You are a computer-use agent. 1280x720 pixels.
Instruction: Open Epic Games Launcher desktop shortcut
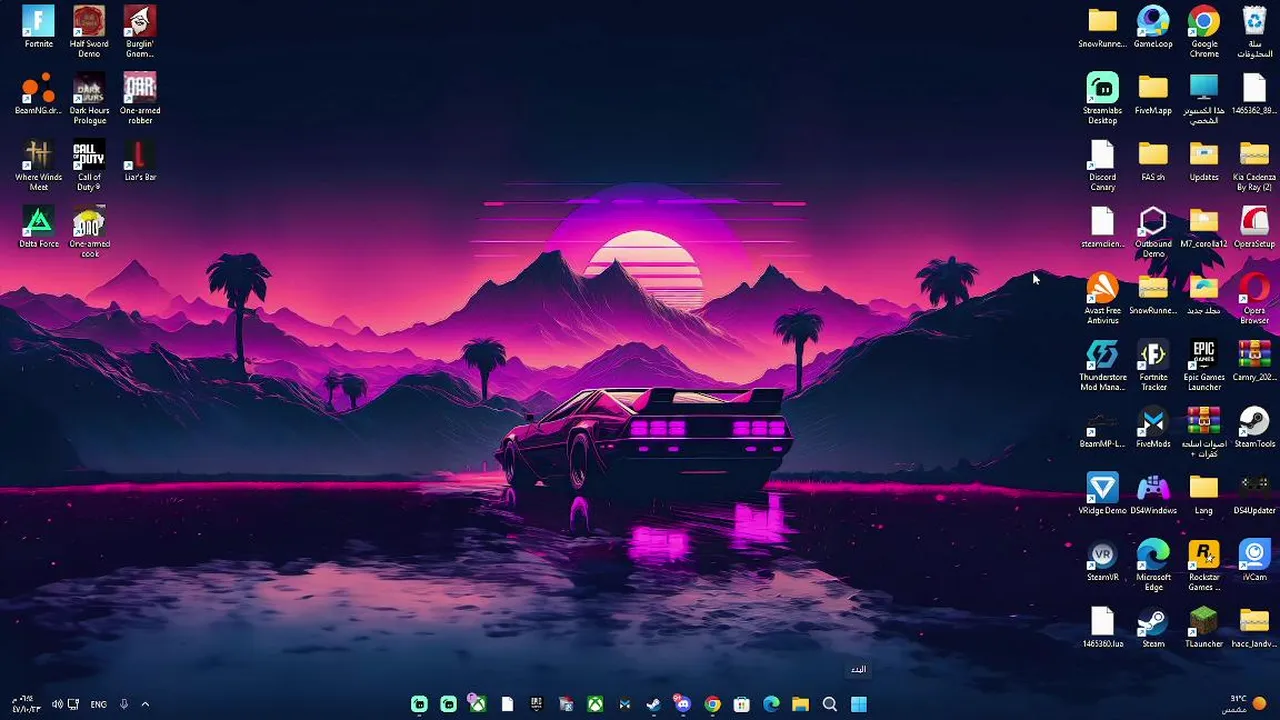(1204, 365)
